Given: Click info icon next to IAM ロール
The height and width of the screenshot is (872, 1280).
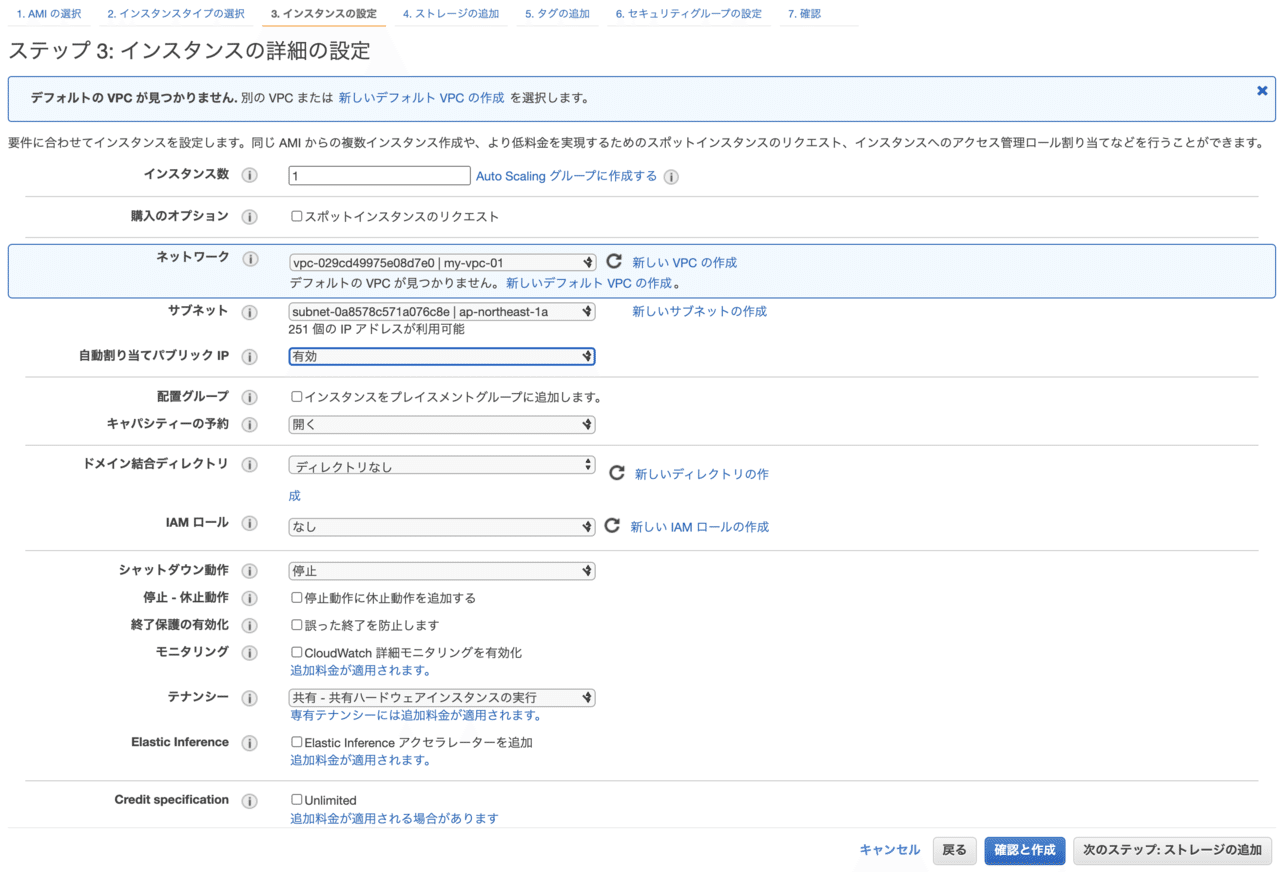Looking at the screenshot, I should (249, 524).
